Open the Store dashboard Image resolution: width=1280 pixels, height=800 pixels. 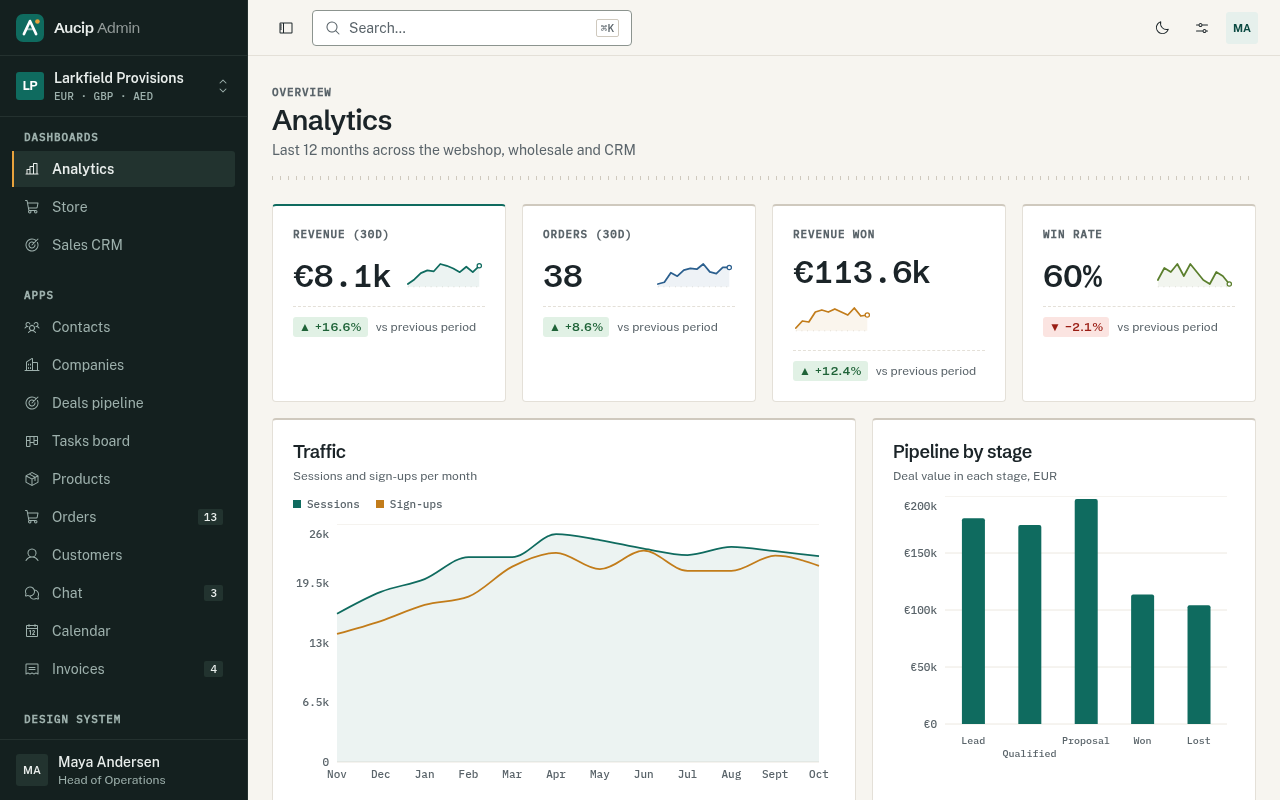(124, 207)
